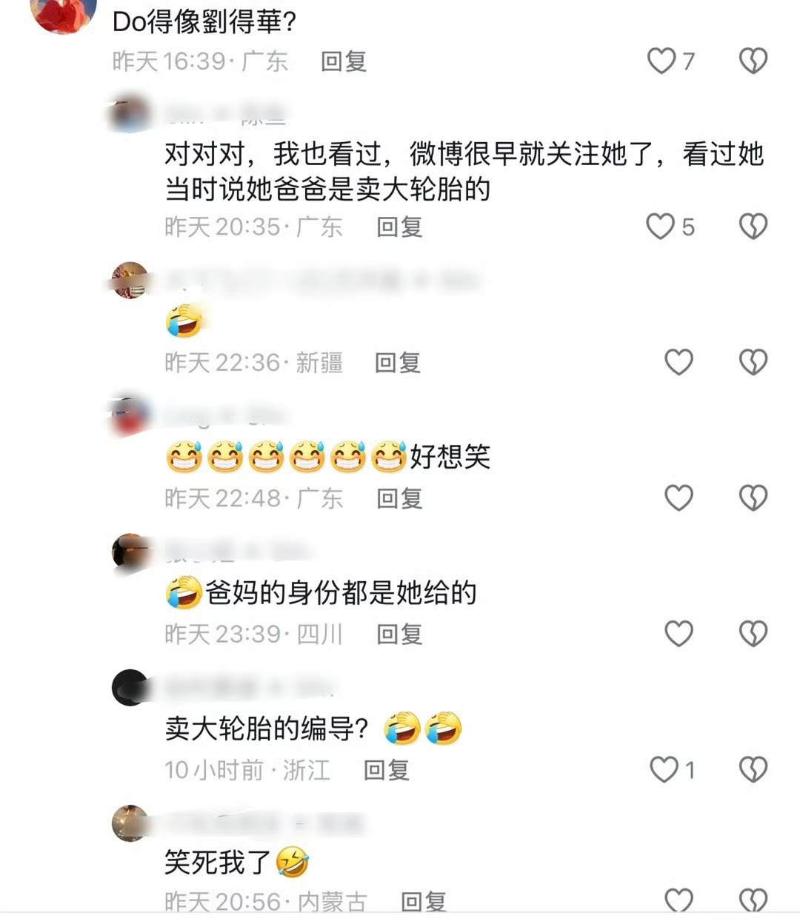
Task: Dislike the 浙江 comment from 10小时前
Action: click(x=753, y=770)
